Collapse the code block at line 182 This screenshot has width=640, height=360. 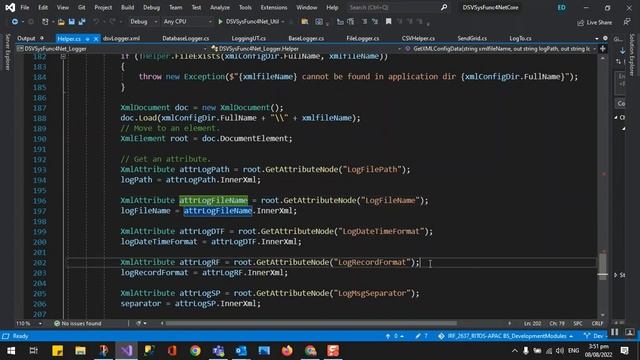pos(63,56)
